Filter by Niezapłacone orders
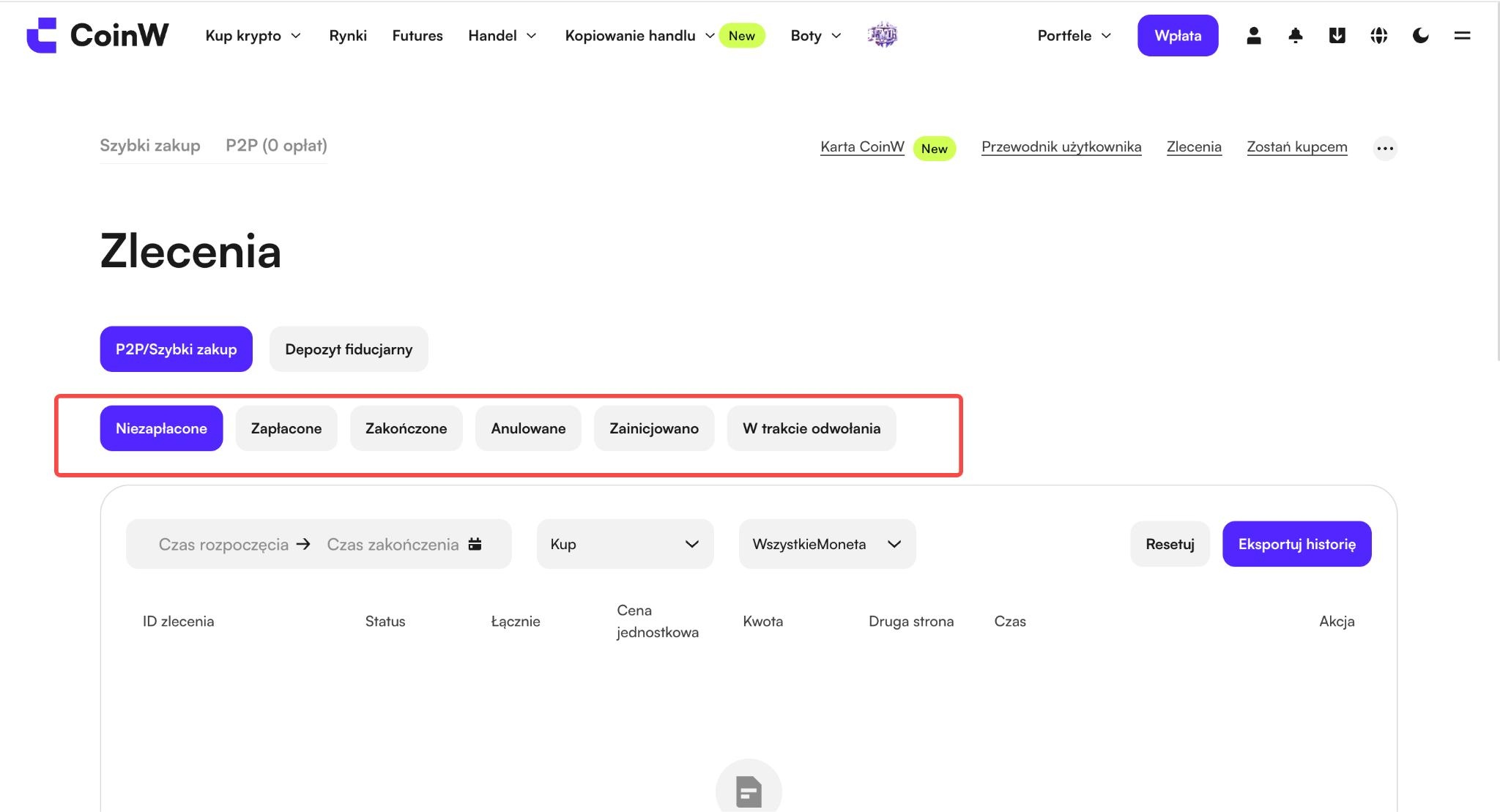 [161, 428]
